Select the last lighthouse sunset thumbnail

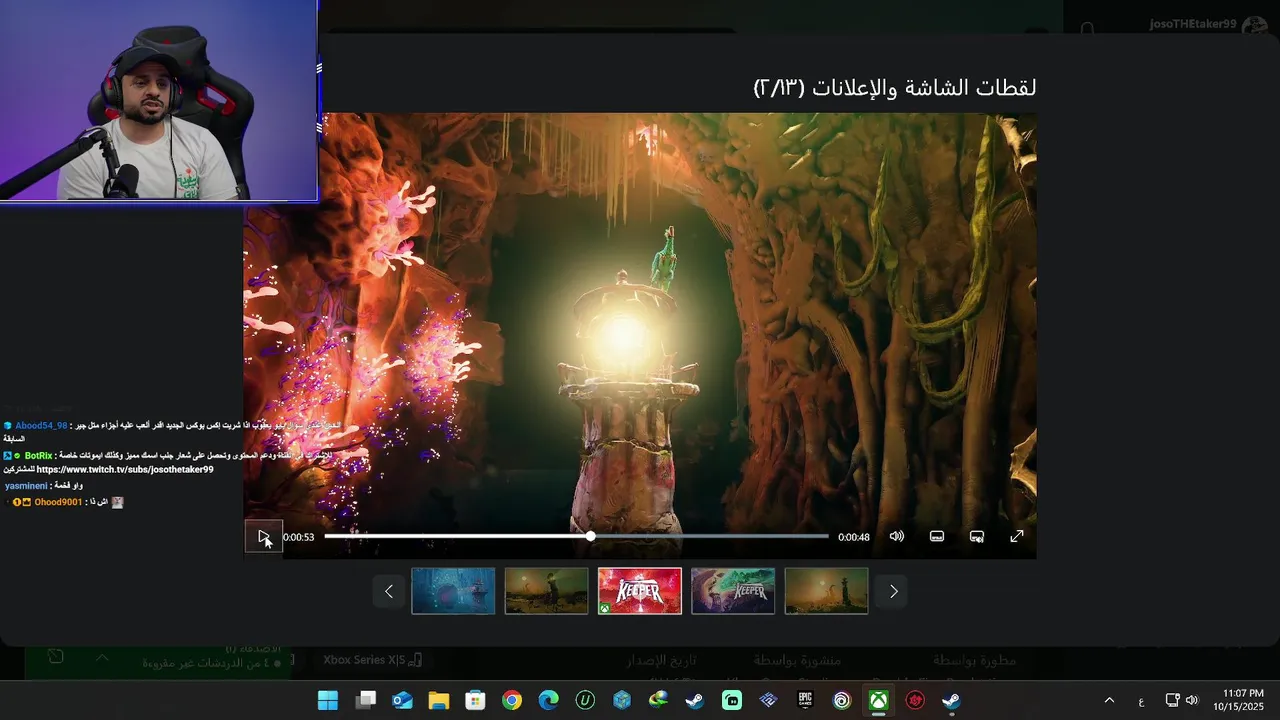(827, 591)
